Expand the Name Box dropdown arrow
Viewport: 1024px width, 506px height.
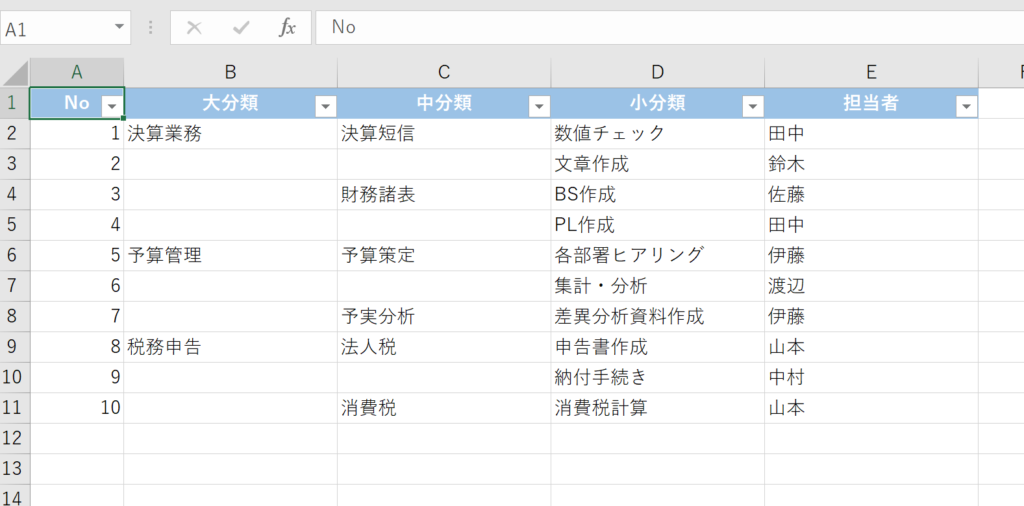(120, 27)
